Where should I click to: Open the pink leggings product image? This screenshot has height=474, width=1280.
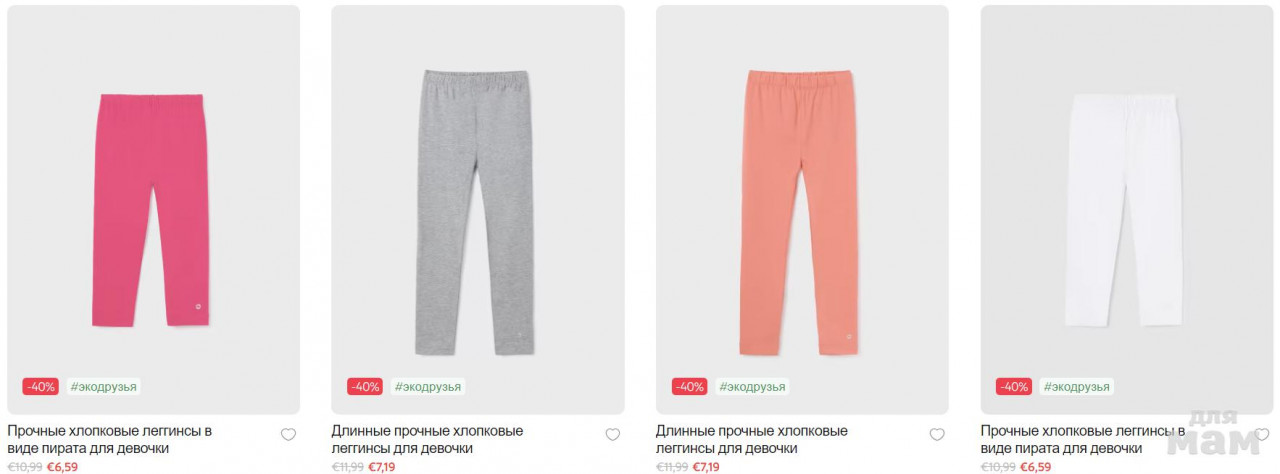pos(153,210)
